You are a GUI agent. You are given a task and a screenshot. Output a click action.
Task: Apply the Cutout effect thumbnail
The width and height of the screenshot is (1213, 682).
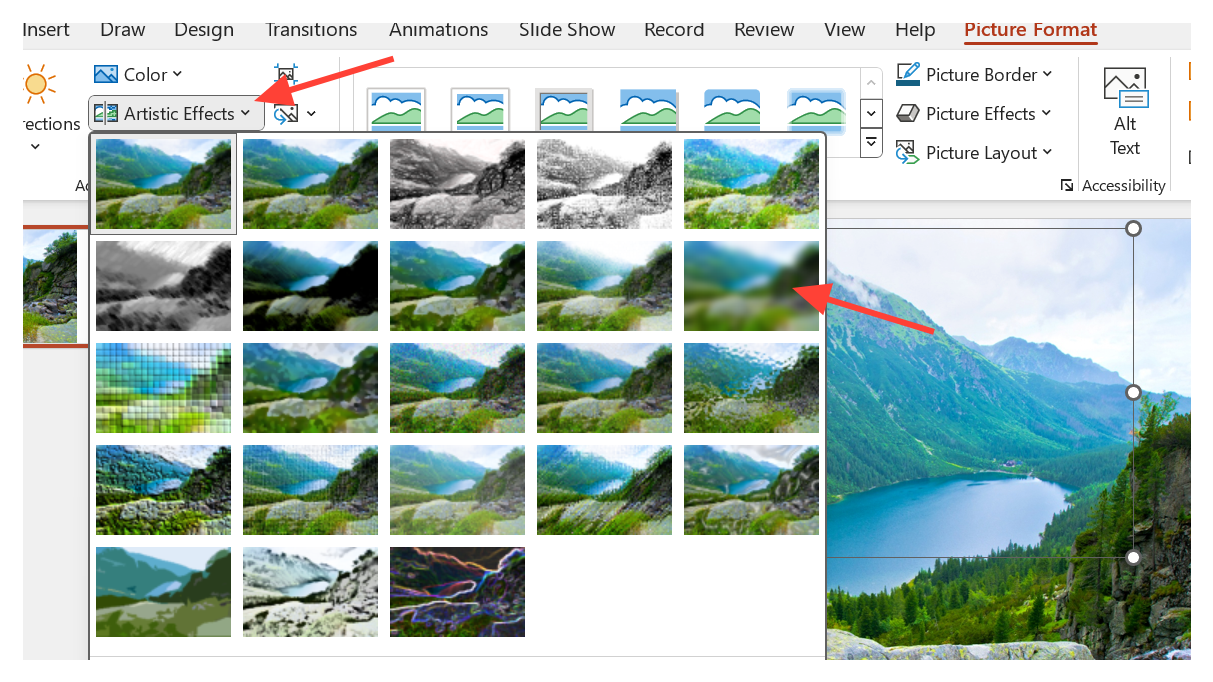point(163,592)
